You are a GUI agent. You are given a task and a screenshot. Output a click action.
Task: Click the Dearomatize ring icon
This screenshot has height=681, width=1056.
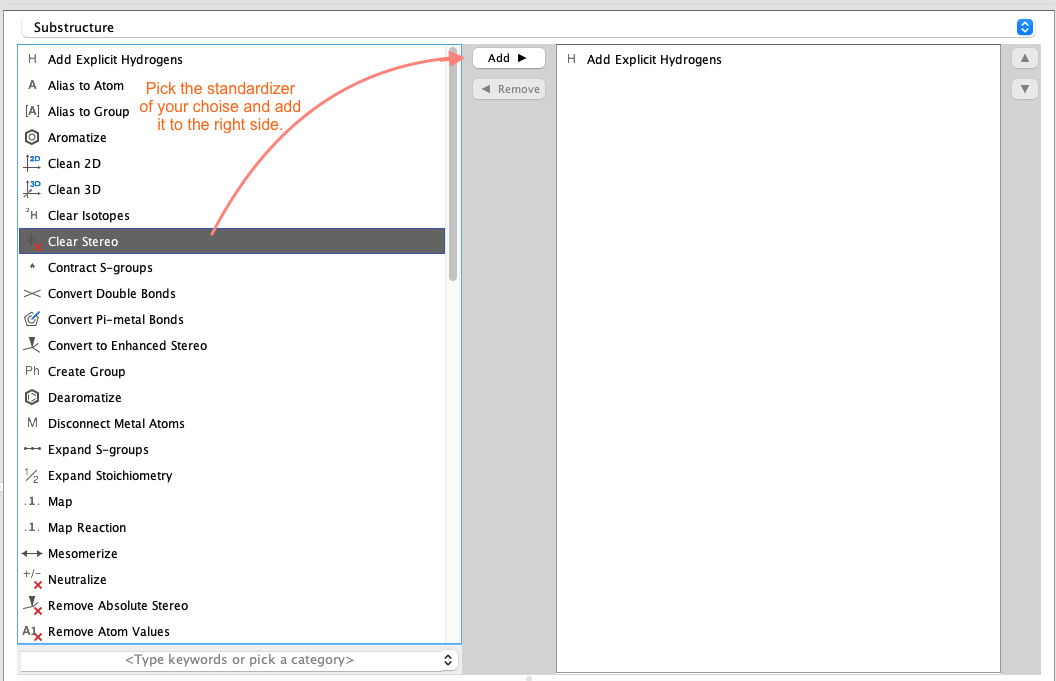30,397
